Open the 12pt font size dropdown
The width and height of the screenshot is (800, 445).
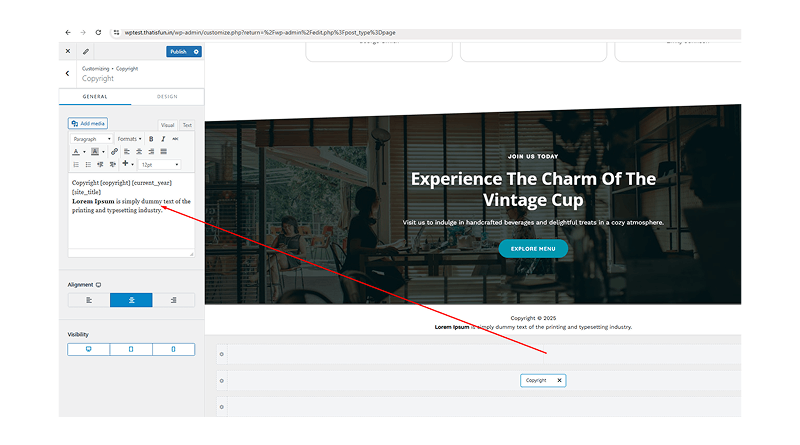pos(160,164)
